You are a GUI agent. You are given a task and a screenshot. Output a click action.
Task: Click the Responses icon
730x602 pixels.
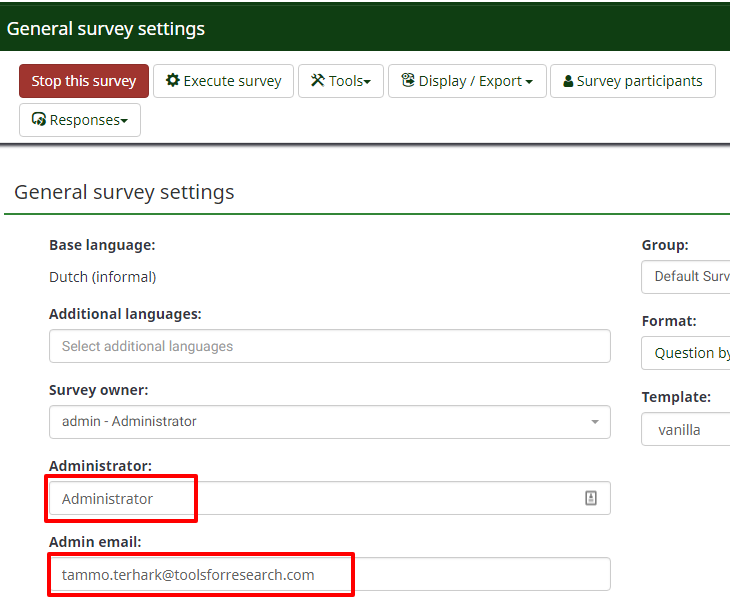point(39,120)
